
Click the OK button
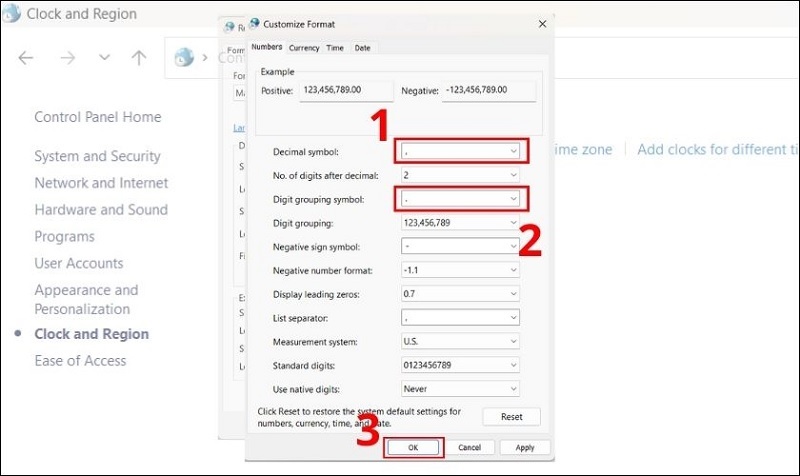[x=413, y=447]
